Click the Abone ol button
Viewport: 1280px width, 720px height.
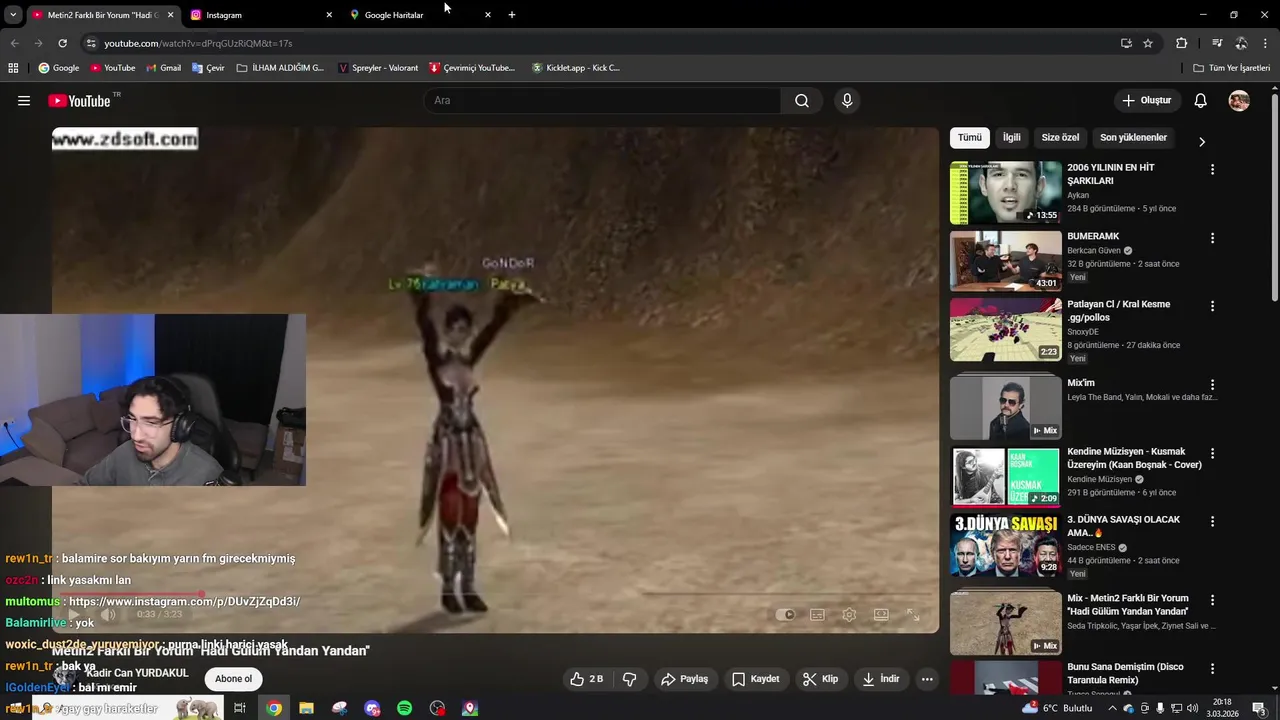pos(234,679)
